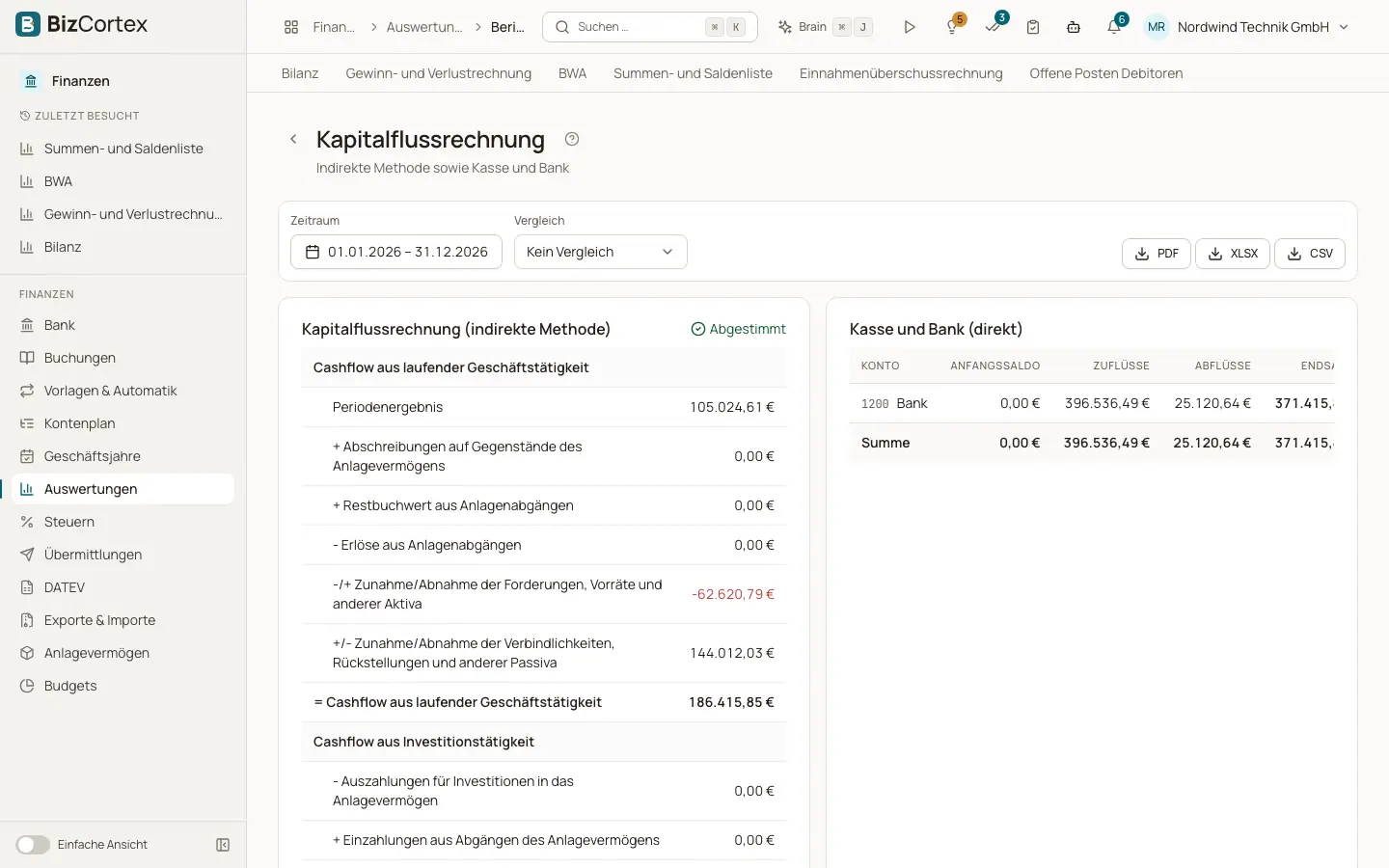Click the BizCortex logo
1389x868 pixels.
click(82, 24)
